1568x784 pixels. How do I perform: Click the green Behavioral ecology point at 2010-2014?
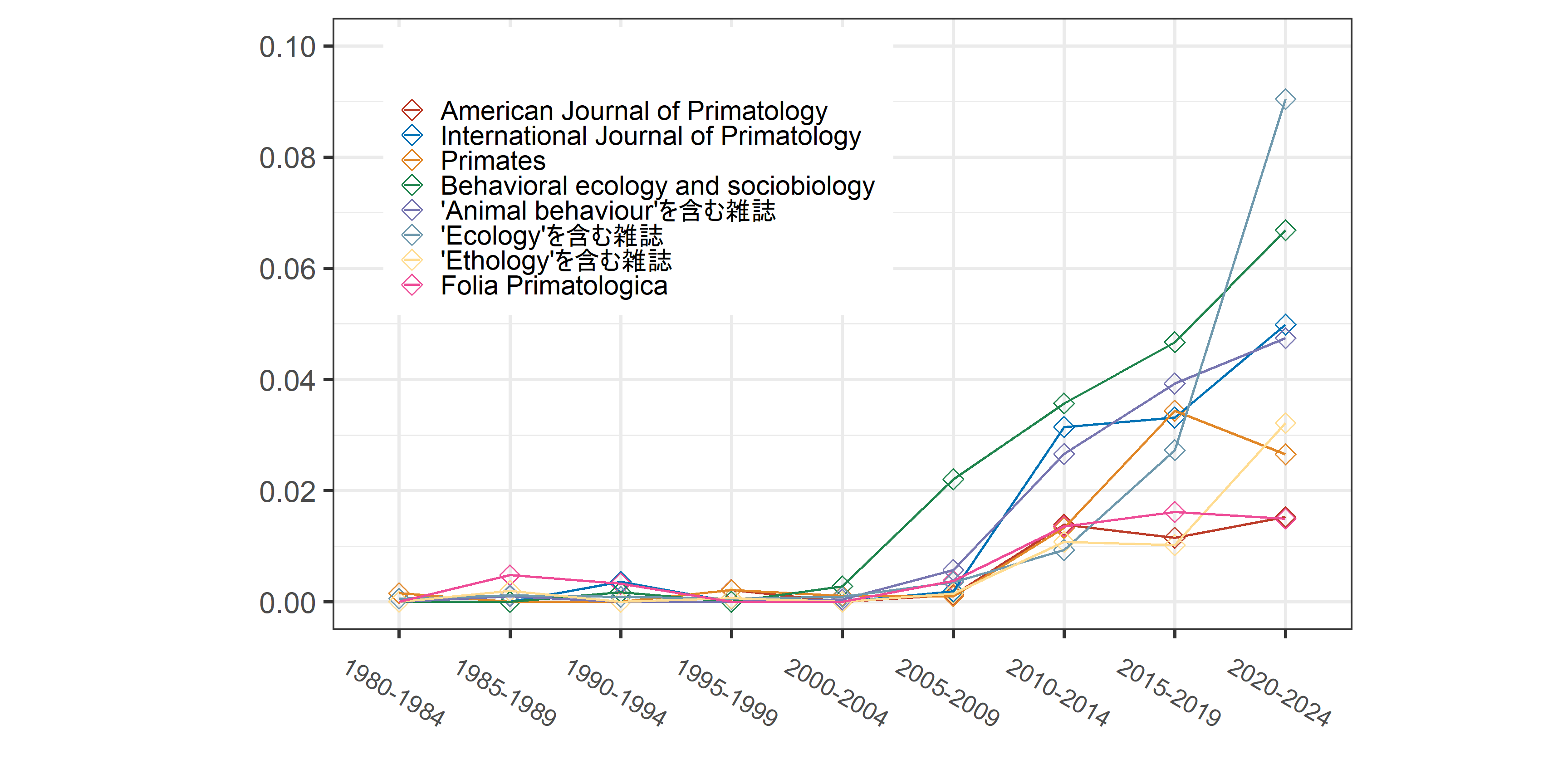(1064, 403)
